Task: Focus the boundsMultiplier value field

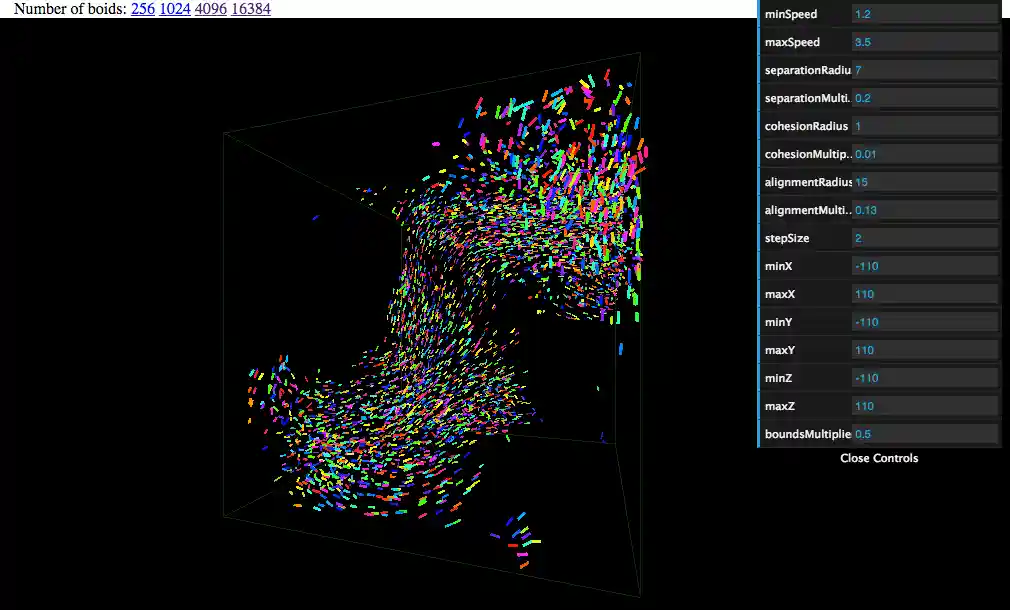Action: coord(924,435)
